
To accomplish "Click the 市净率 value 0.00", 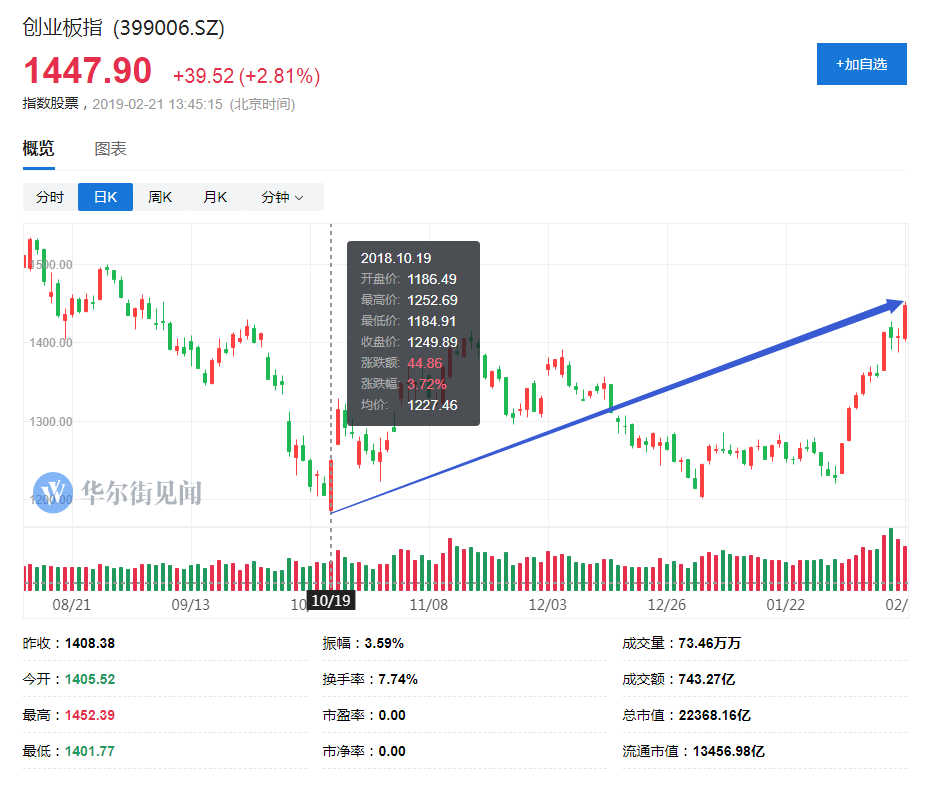I will click(392, 751).
